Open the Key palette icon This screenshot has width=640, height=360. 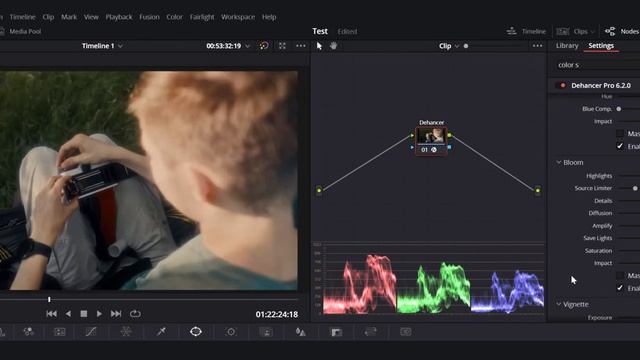(336, 332)
